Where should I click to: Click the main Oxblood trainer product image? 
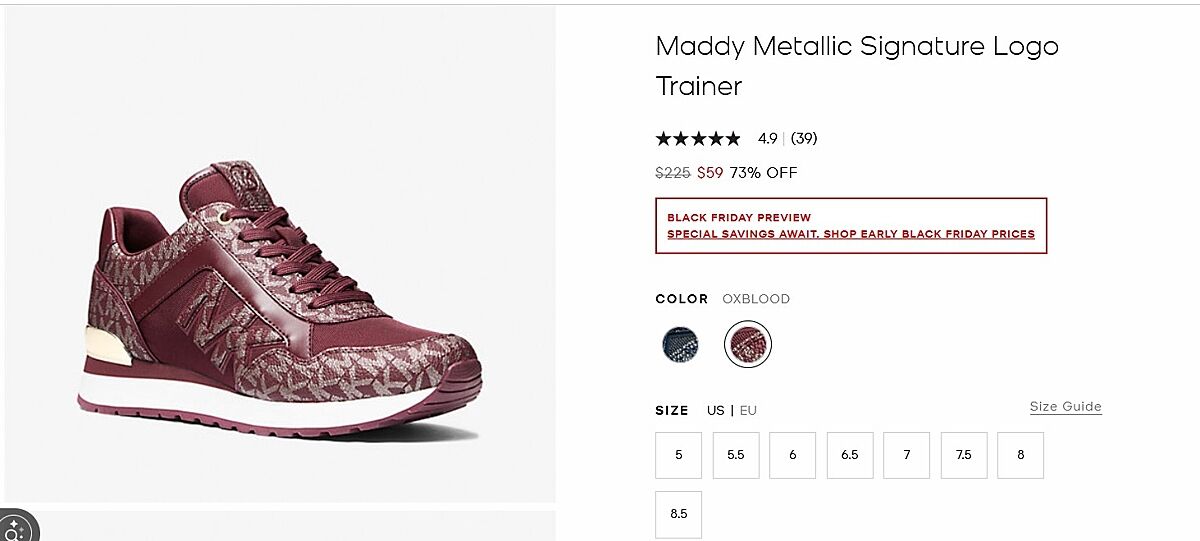click(280, 300)
